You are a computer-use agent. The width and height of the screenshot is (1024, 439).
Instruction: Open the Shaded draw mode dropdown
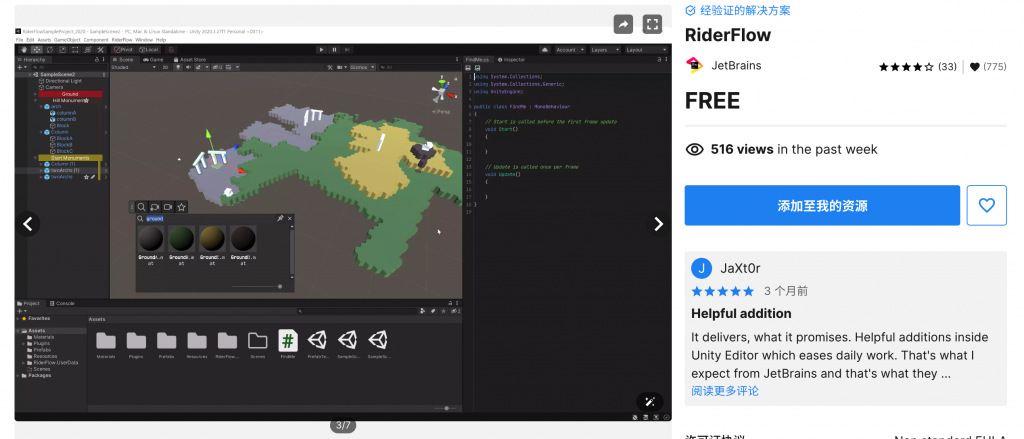(133, 67)
